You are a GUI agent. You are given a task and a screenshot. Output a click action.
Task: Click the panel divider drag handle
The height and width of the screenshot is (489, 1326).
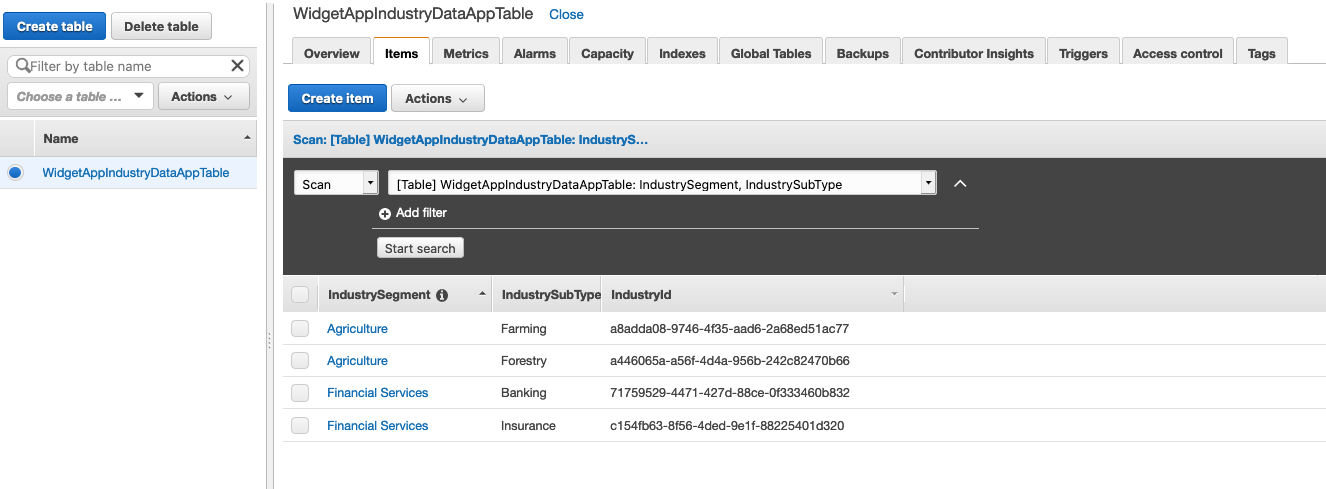pyautogui.click(x=268, y=341)
